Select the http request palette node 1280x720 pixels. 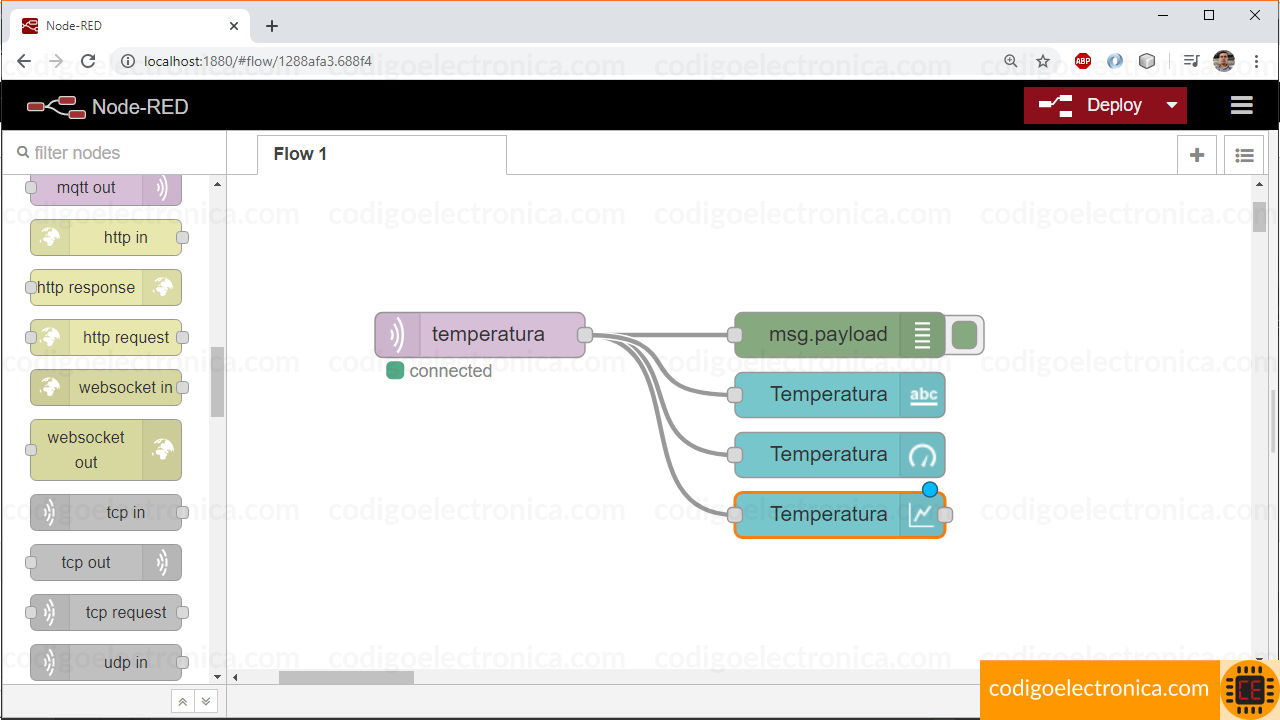coord(106,337)
